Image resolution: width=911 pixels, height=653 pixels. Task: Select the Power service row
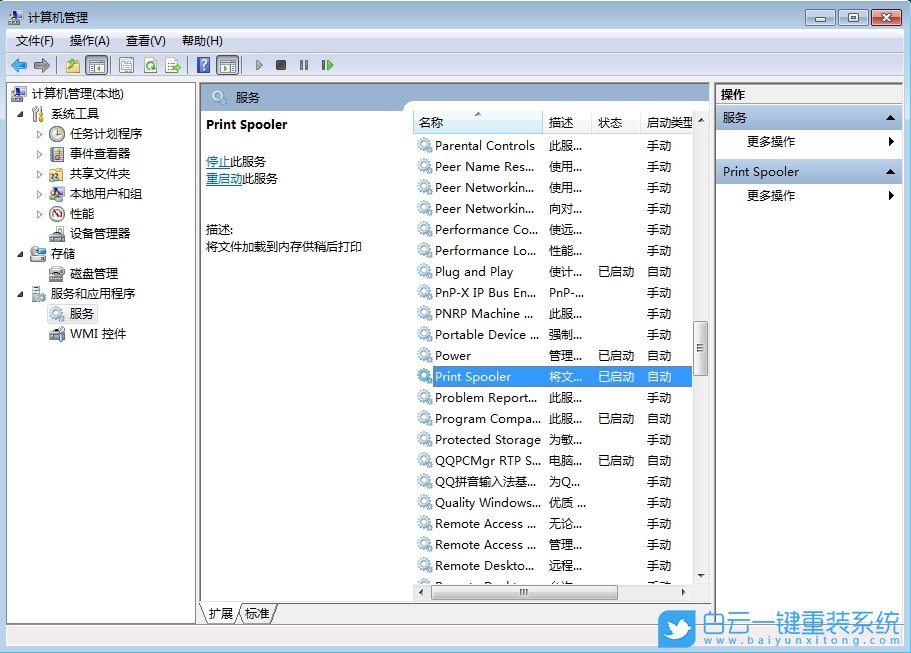(x=470, y=356)
